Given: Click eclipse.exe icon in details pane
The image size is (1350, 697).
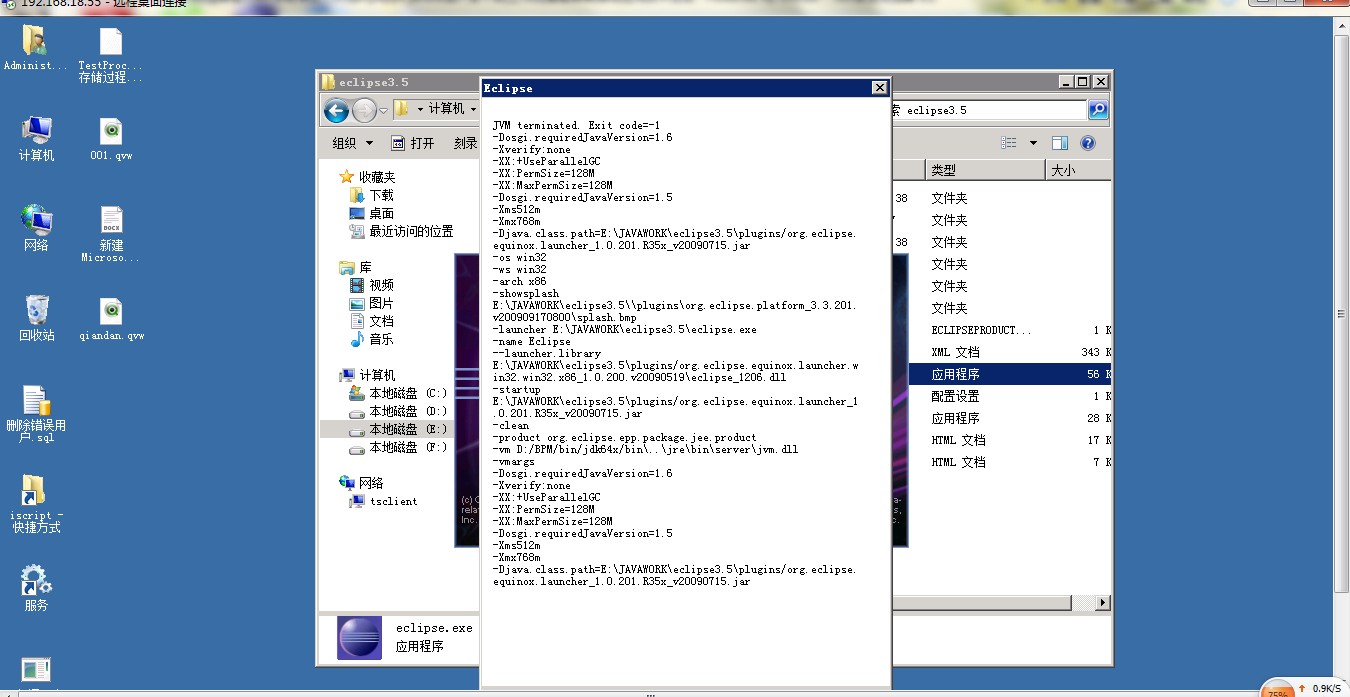Looking at the screenshot, I should pyautogui.click(x=359, y=638).
